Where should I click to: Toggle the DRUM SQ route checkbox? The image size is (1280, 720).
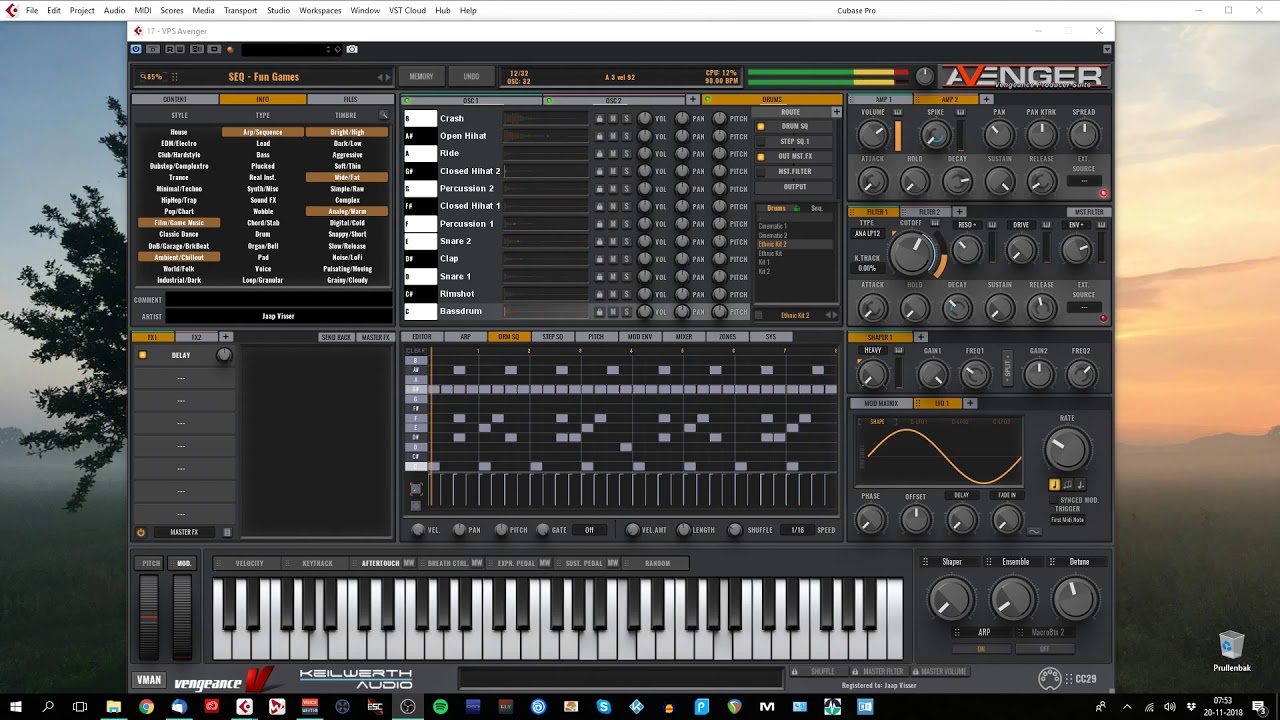tap(760, 127)
